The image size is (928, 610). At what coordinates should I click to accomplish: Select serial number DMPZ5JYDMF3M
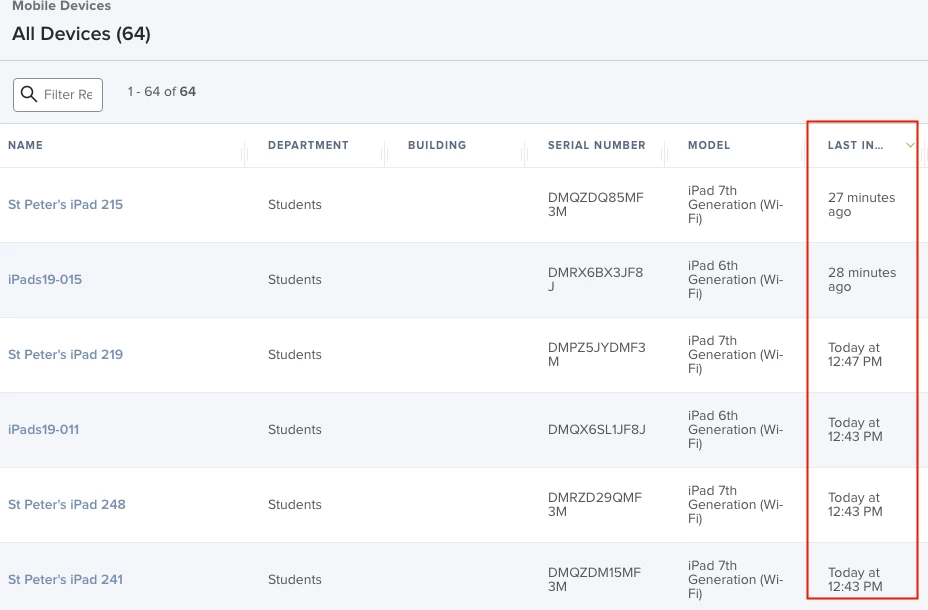pos(597,355)
